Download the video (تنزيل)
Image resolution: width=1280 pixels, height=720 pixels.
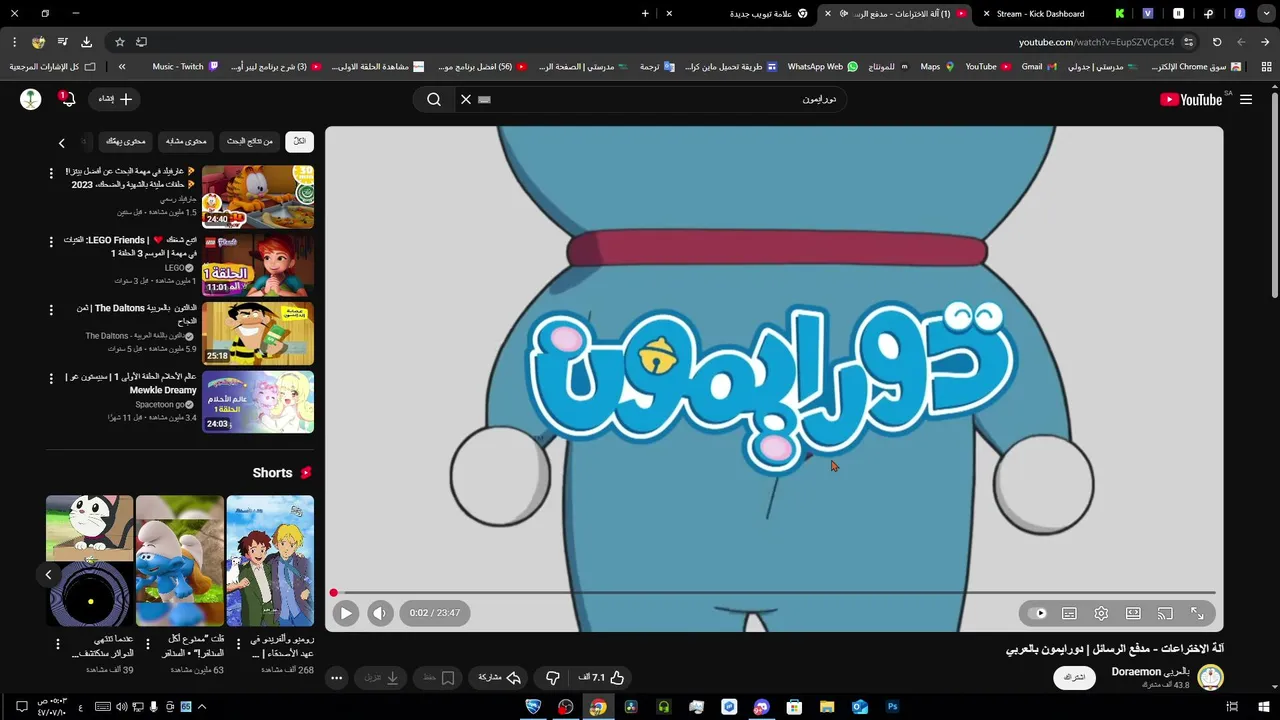point(383,677)
